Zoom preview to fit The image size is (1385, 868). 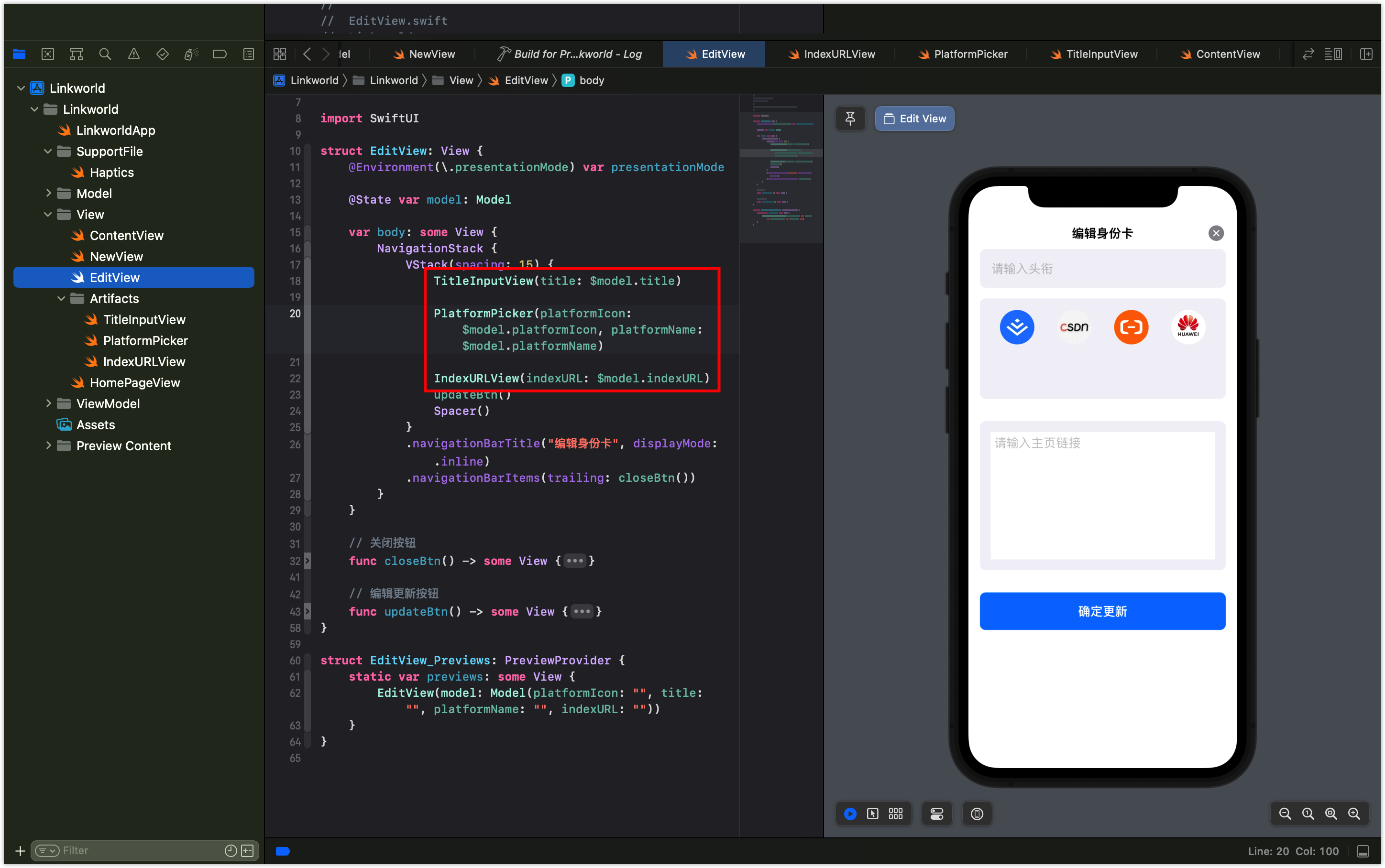coord(1331,814)
